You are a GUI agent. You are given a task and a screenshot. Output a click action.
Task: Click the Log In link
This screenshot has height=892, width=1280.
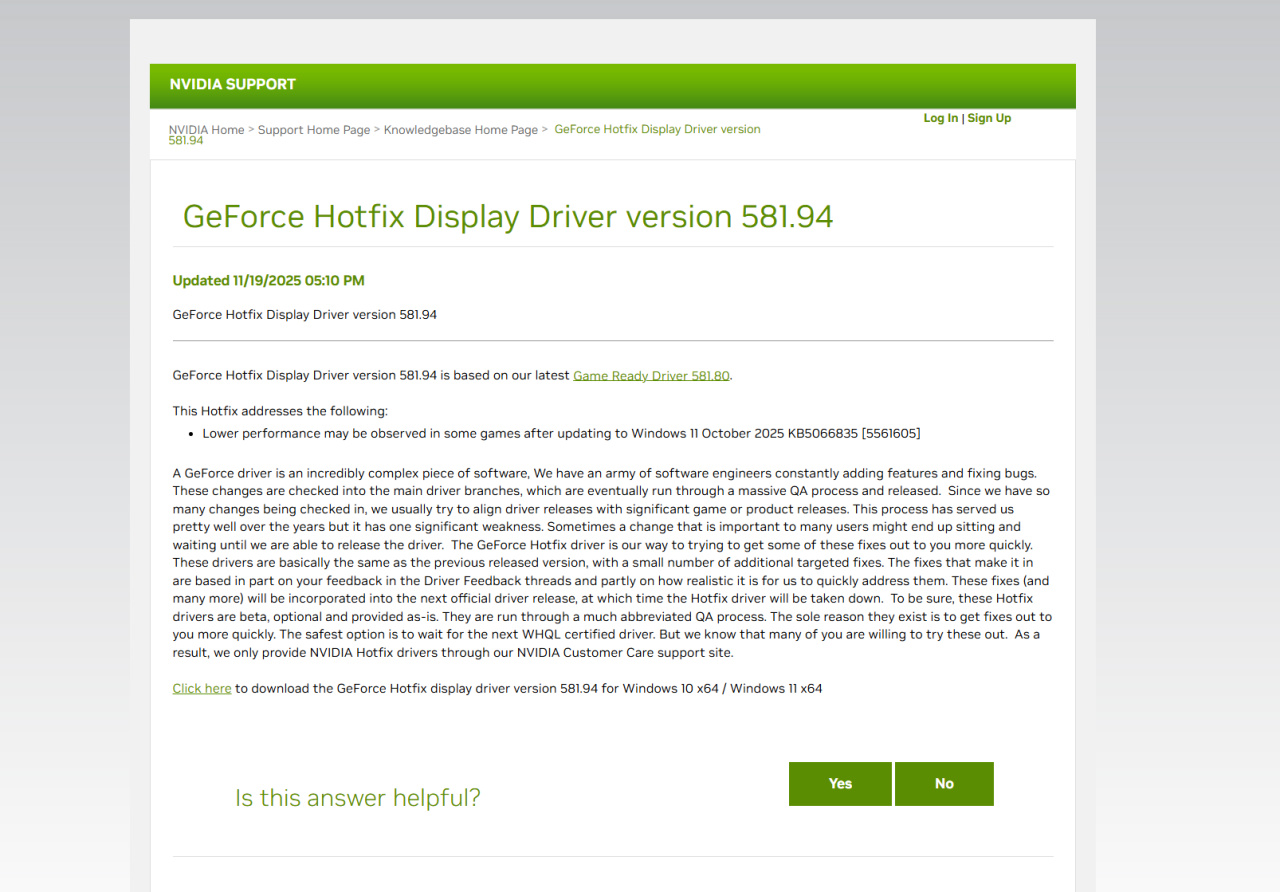[x=940, y=118]
